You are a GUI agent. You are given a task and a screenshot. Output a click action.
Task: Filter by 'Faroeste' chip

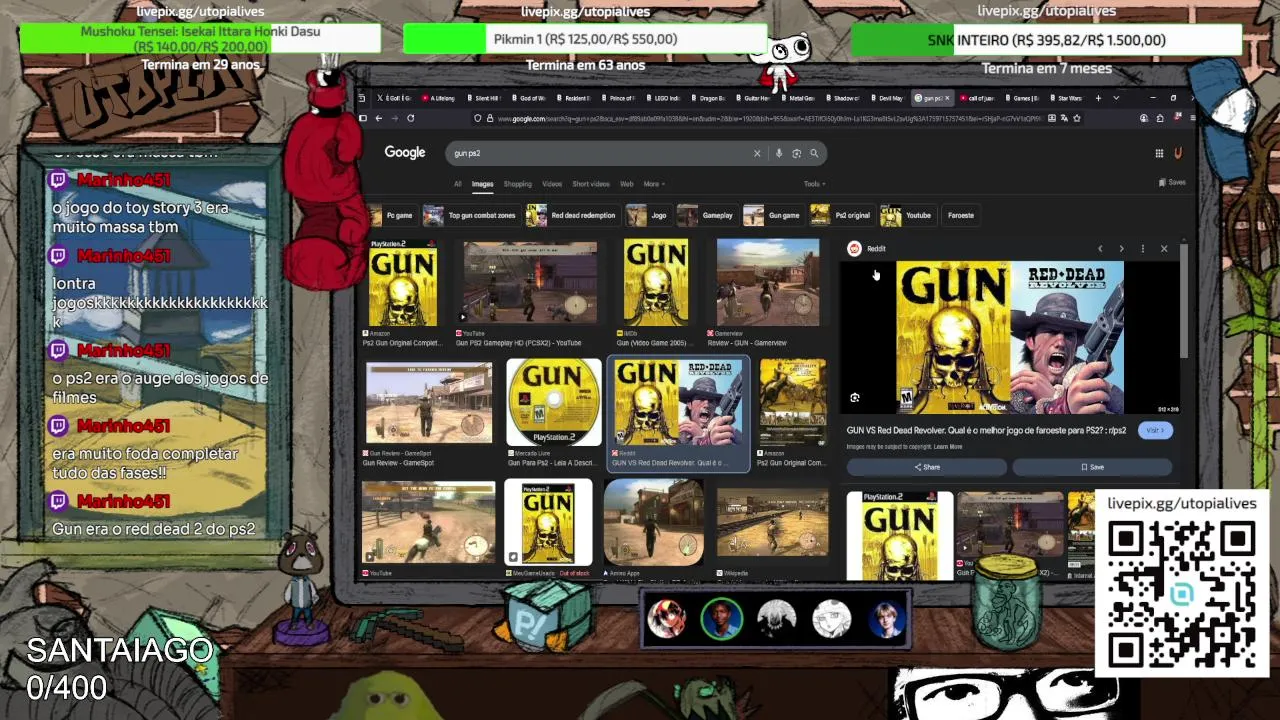click(961, 215)
